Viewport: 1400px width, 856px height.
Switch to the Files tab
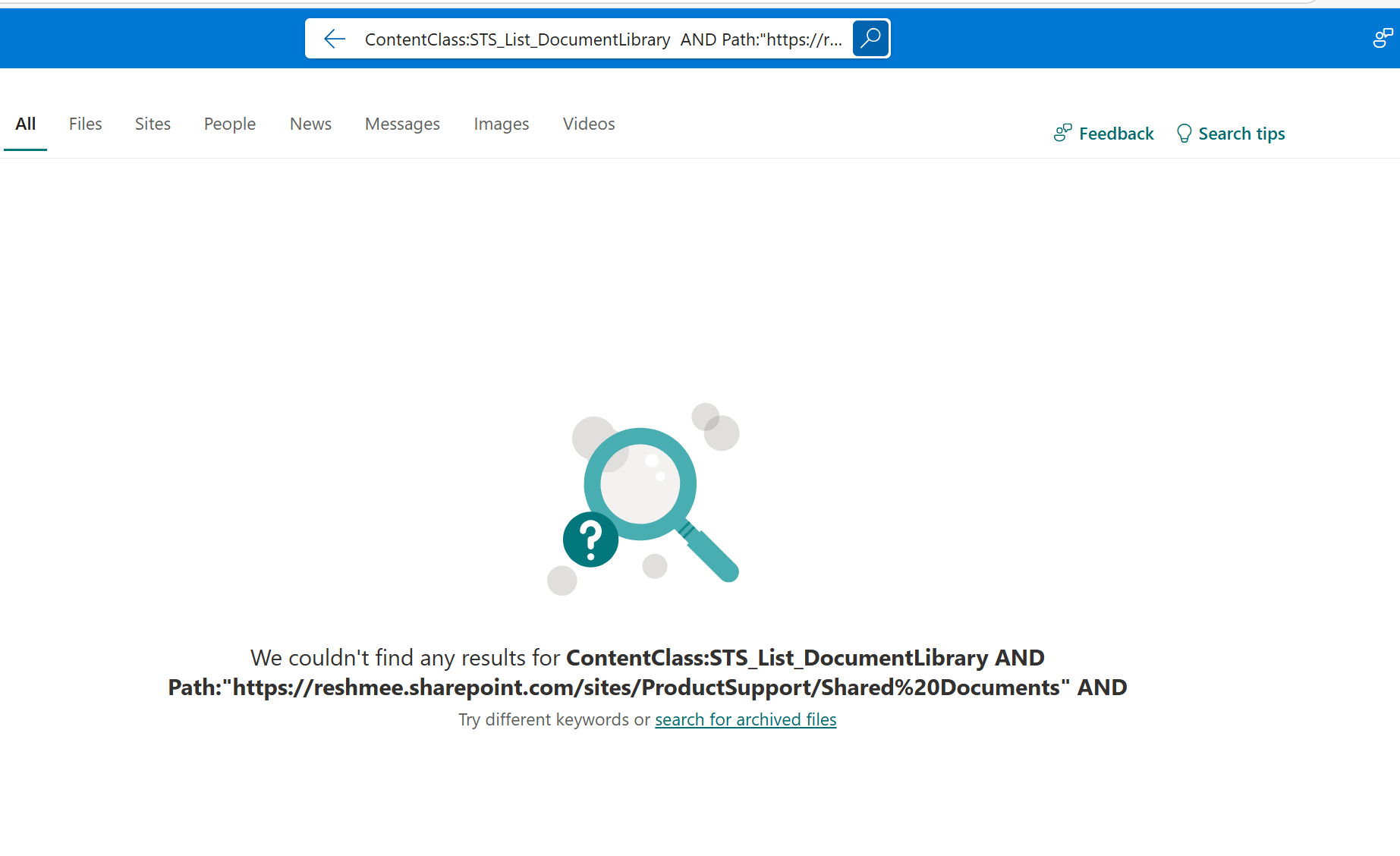point(85,124)
